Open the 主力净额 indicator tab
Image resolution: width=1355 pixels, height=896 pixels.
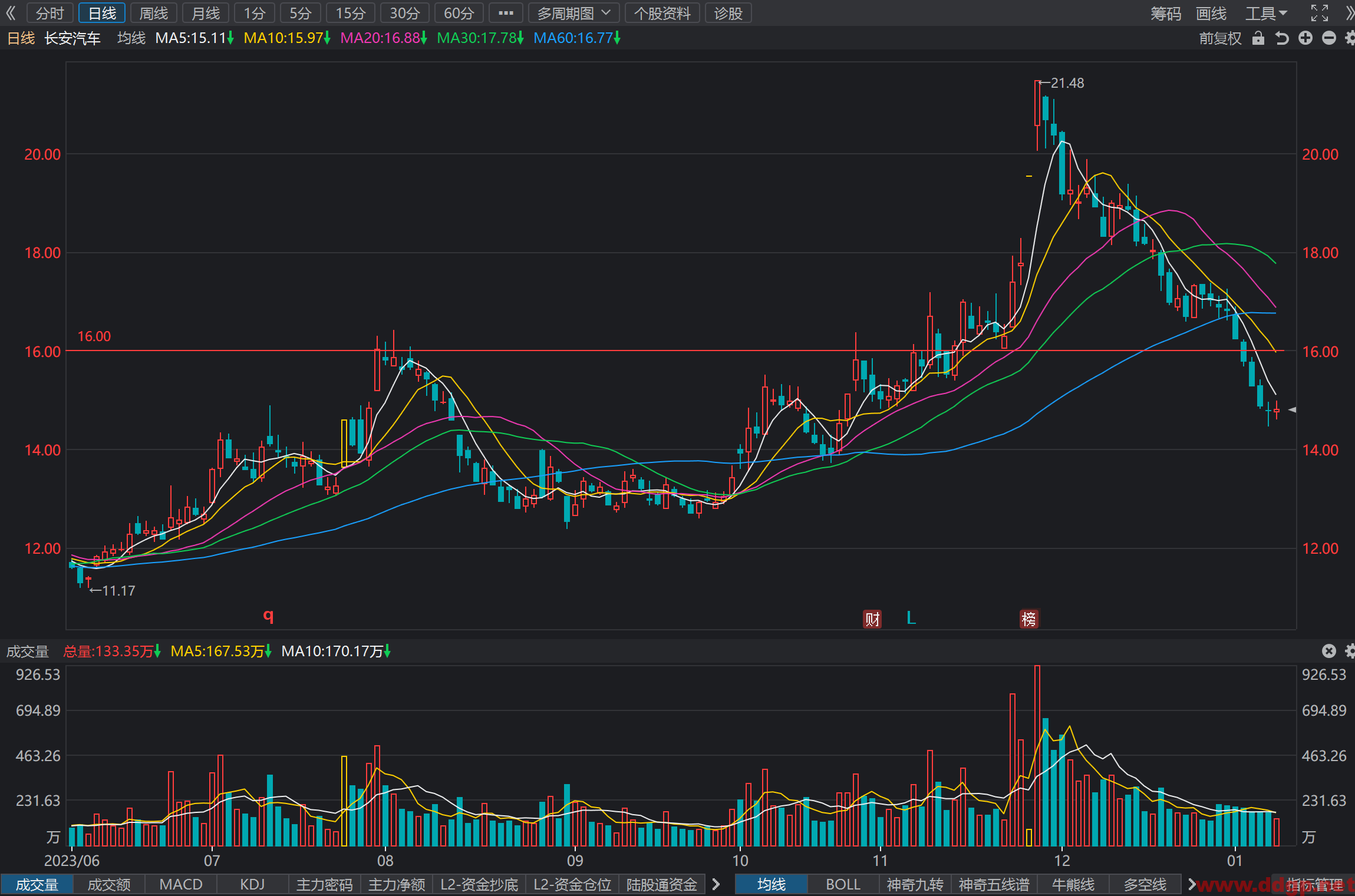point(397,885)
